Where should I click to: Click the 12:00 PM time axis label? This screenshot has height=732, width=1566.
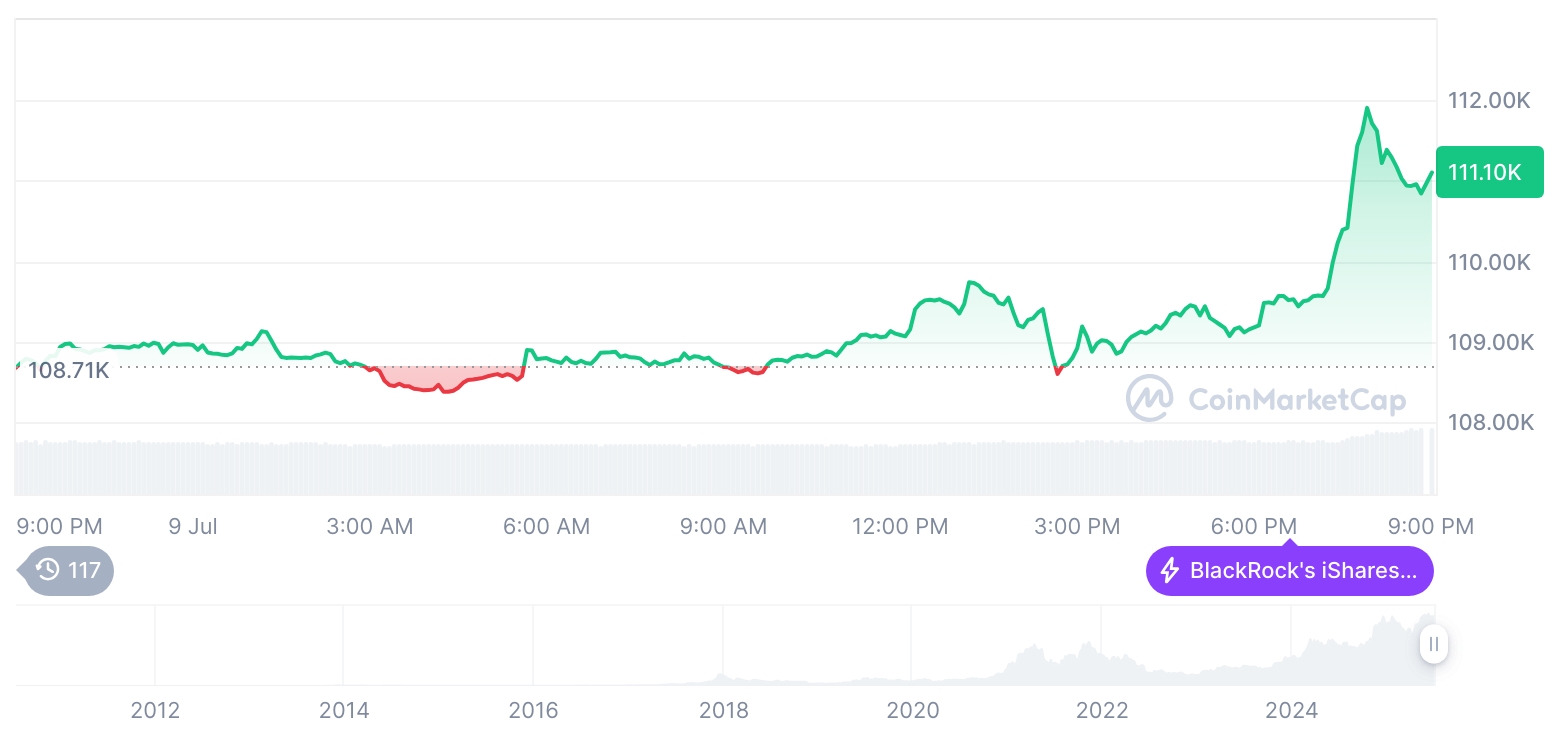901,526
